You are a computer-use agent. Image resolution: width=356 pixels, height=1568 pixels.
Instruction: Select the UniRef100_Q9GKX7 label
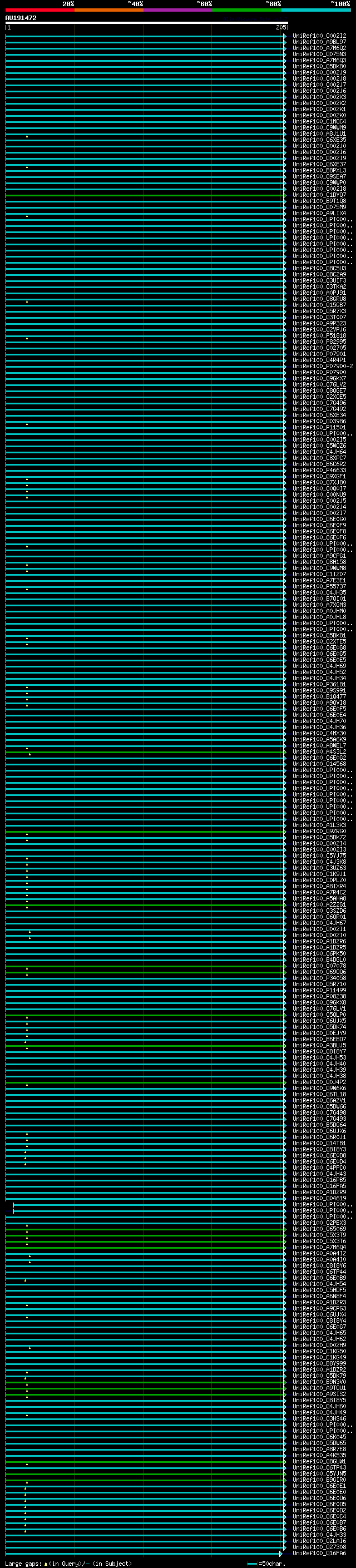tap(319, 378)
